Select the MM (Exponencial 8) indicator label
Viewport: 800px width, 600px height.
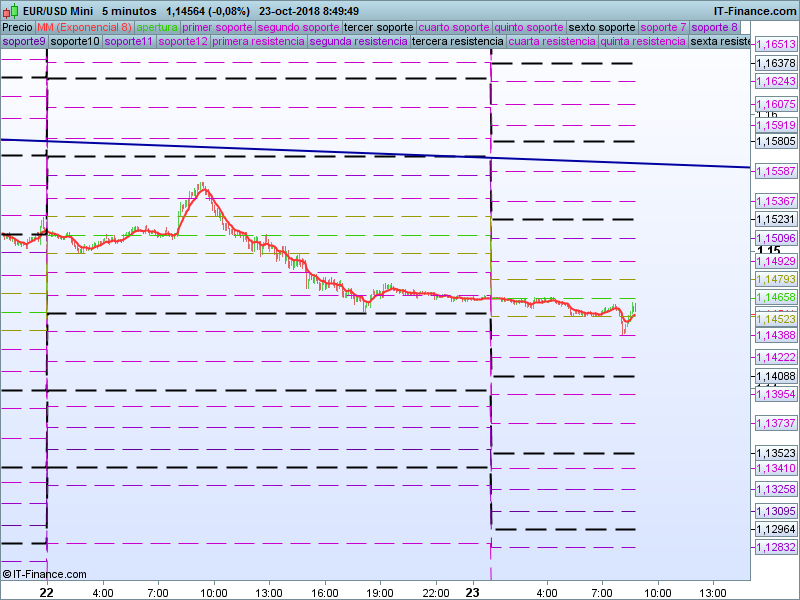pos(83,27)
